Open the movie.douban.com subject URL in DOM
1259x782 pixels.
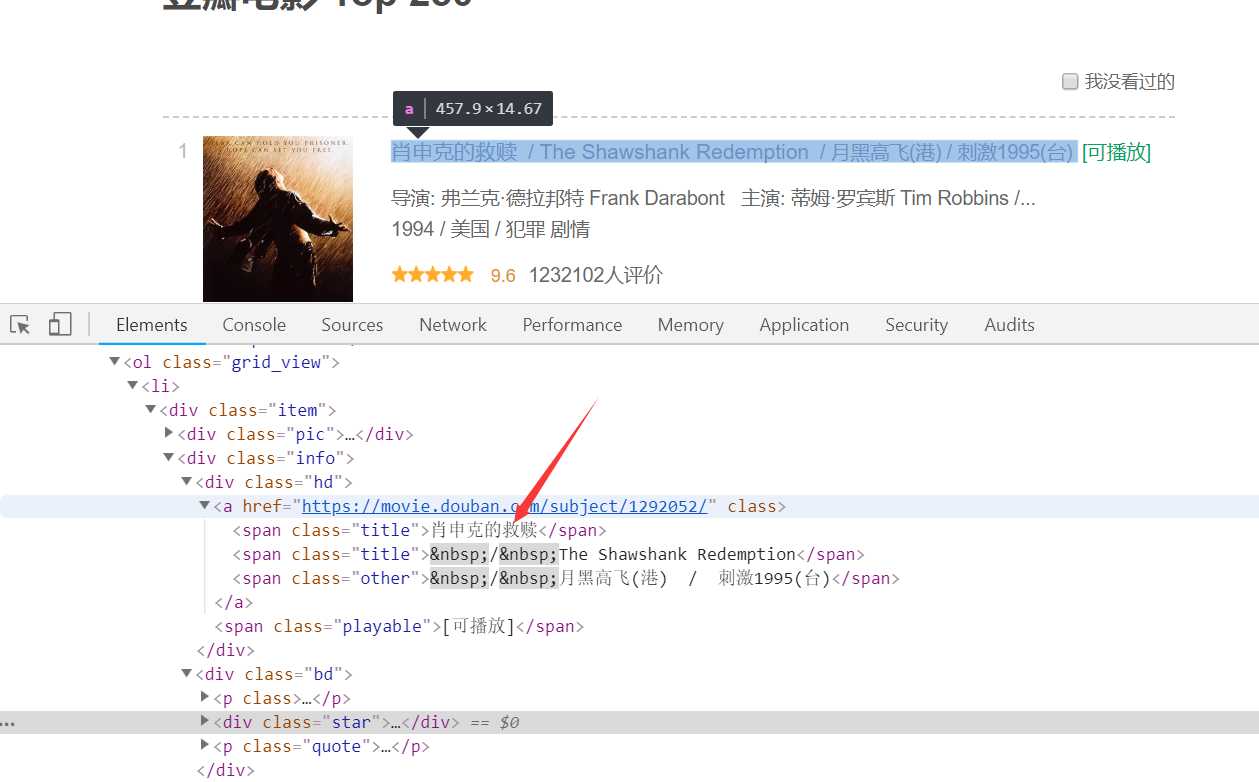click(x=505, y=506)
